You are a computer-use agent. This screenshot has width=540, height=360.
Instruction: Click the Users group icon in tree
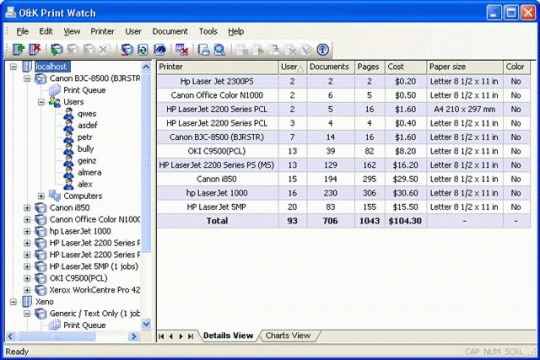point(55,102)
